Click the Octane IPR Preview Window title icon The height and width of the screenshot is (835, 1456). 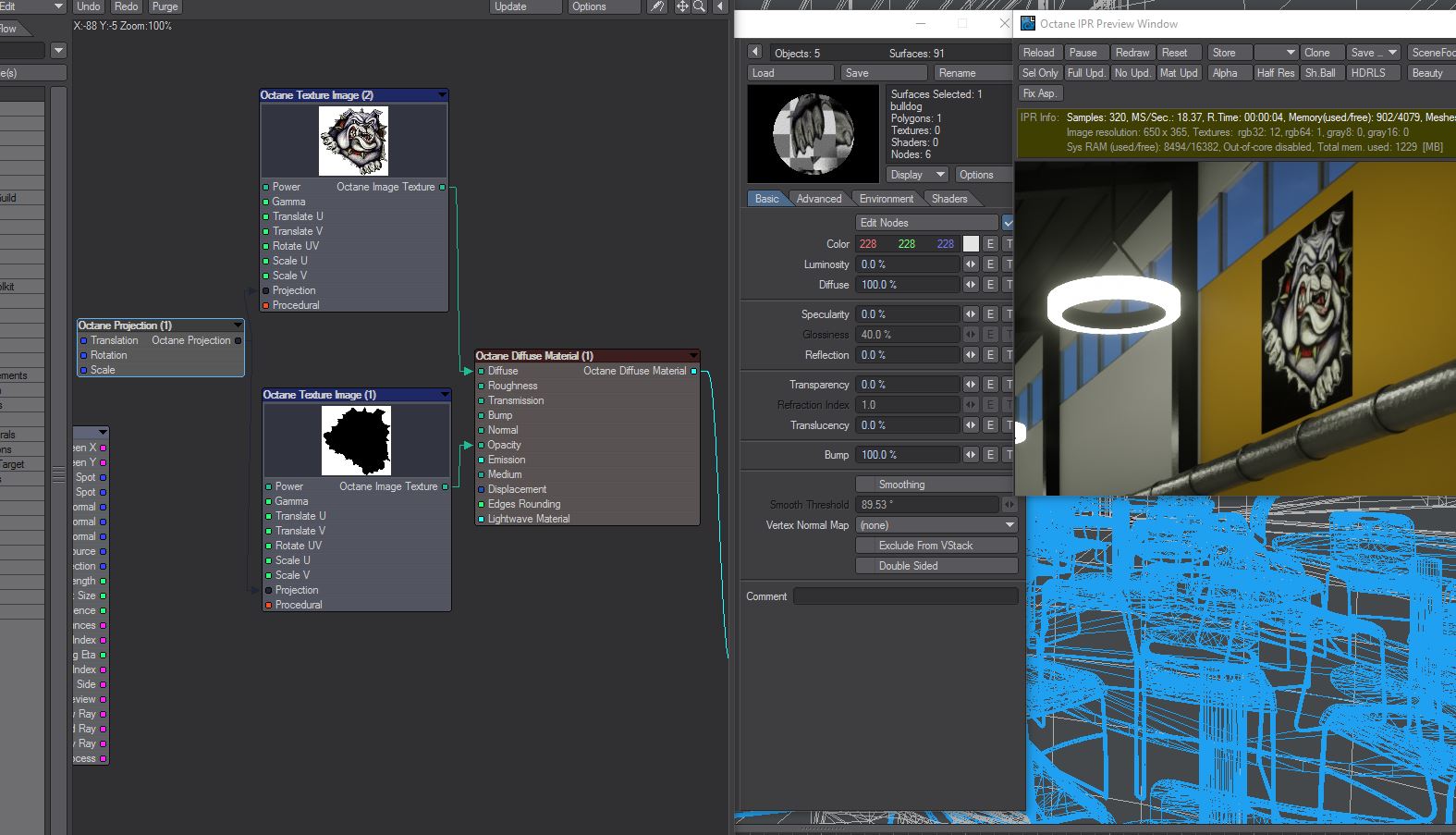pyautogui.click(x=1028, y=24)
